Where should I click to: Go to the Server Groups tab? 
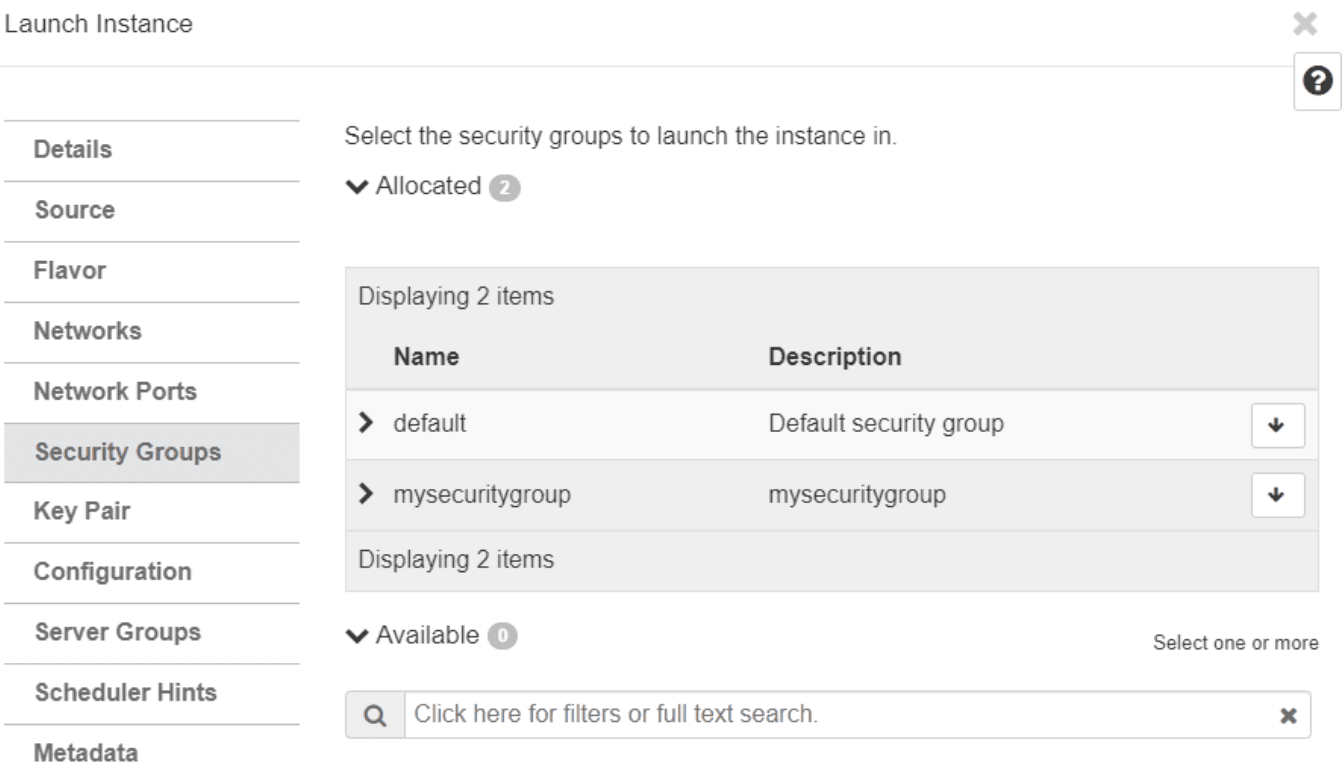117,632
